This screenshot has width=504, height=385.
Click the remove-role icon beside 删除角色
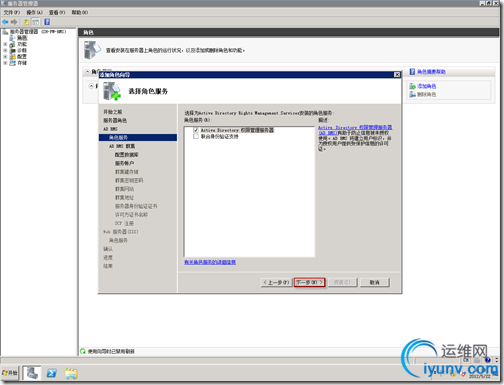413,94
